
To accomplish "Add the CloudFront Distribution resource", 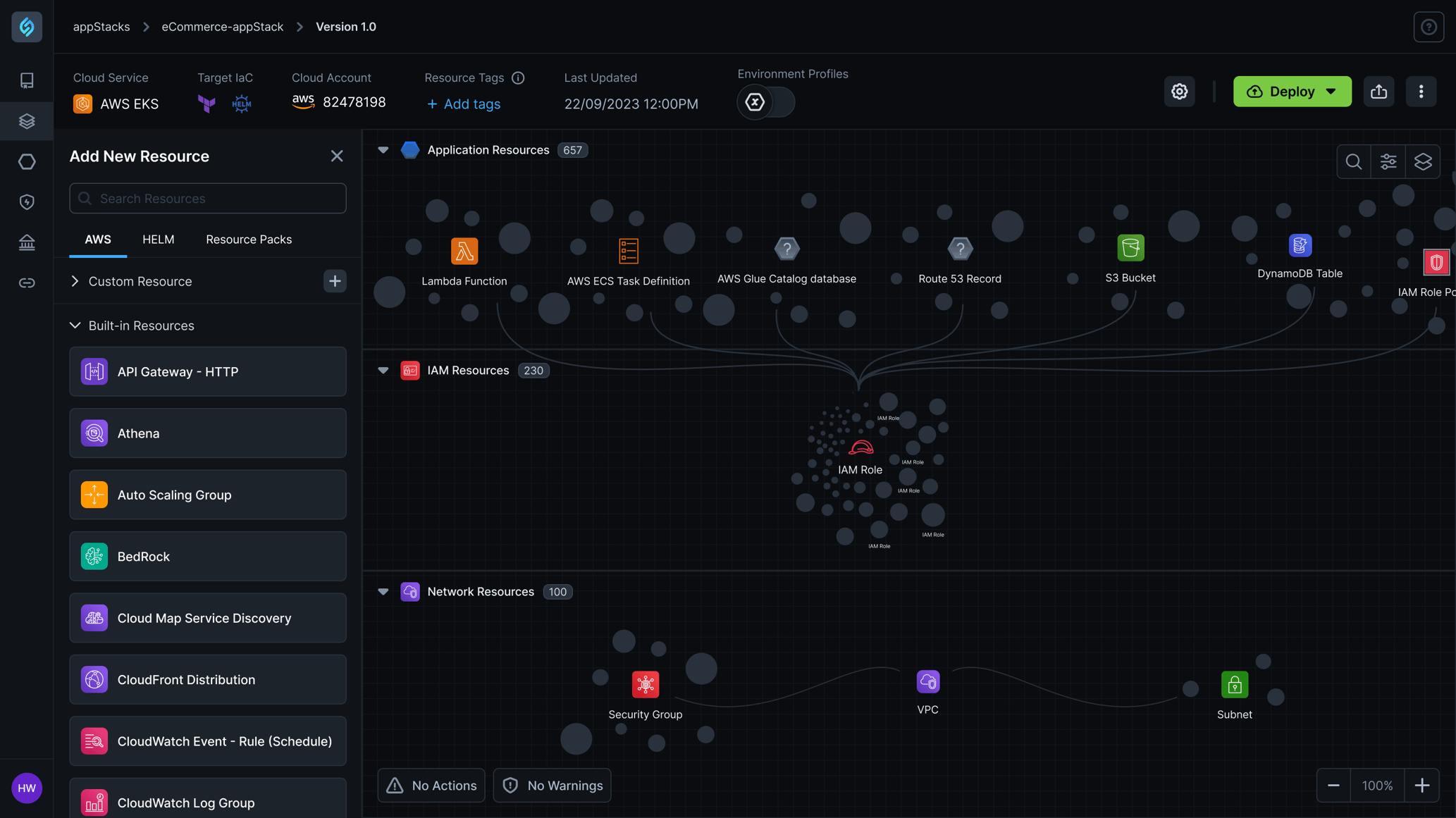I will [207, 679].
